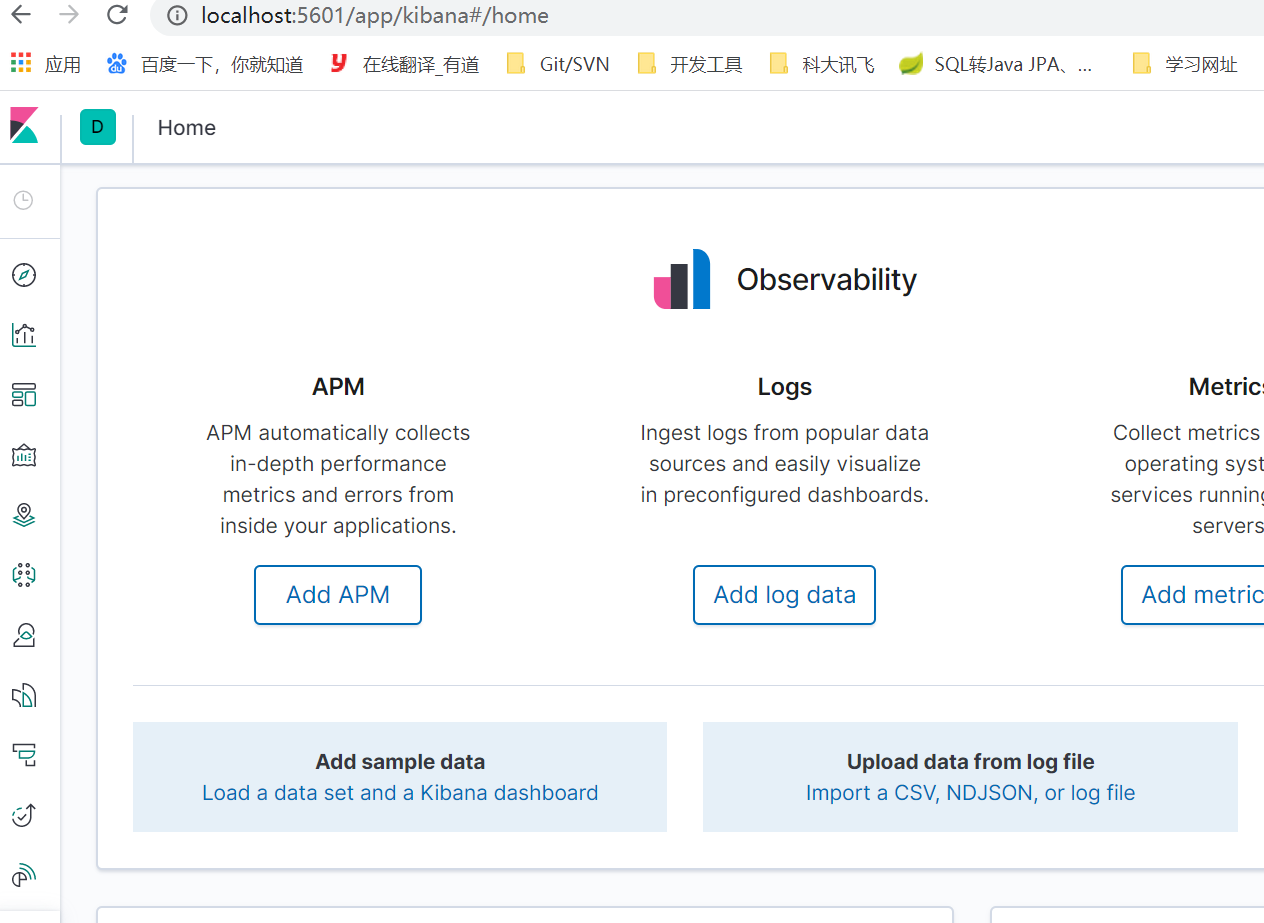Click the Add APM button
The image size is (1264, 923).
tap(338, 595)
